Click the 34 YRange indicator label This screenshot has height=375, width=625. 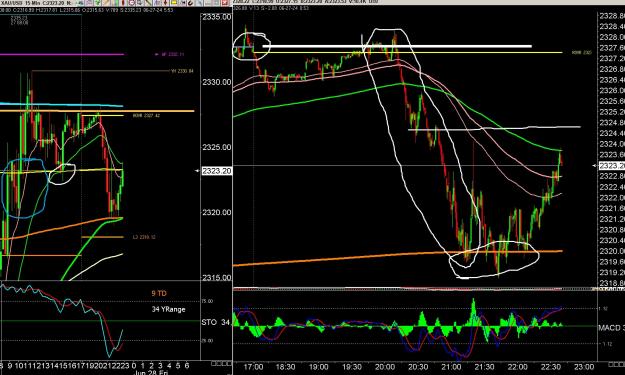[168, 309]
